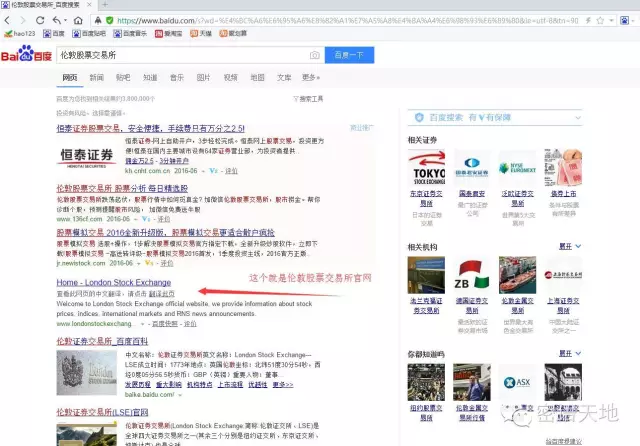The width and height of the screenshot is (640, 446).
Task: Open the 国泰君安 related link
Action: coord(472,193)
